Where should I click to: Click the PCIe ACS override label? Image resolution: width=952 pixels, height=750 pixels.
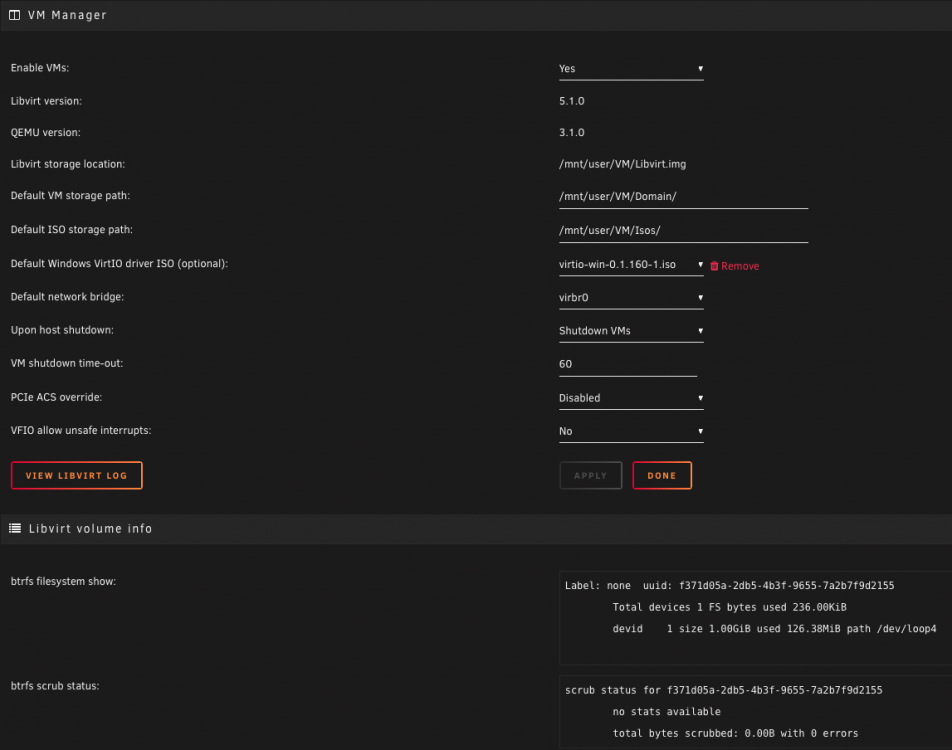tap(56, 397)
